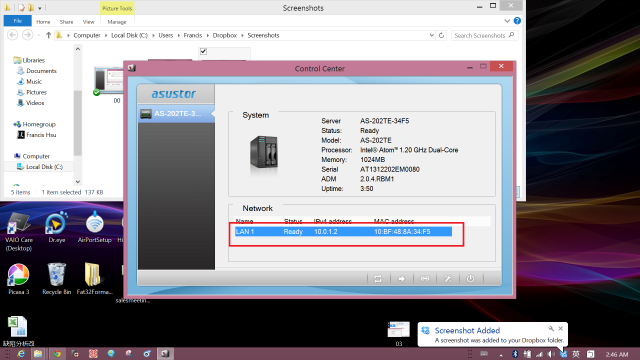Click the navigation pane scroll down arrow
640x360 pixels.
tap(78, 182)
